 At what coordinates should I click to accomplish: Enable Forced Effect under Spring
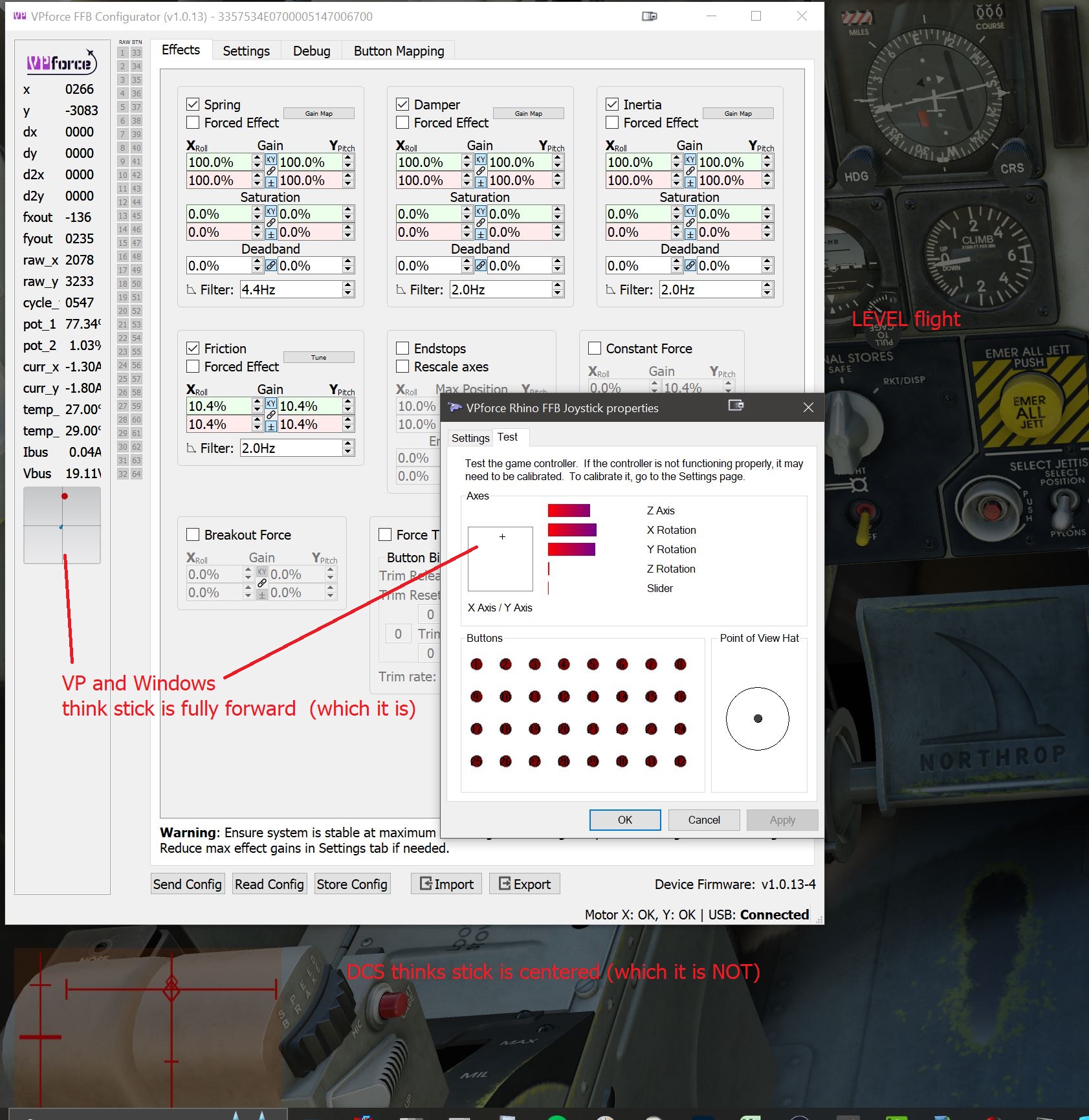[x=193, y=122]
